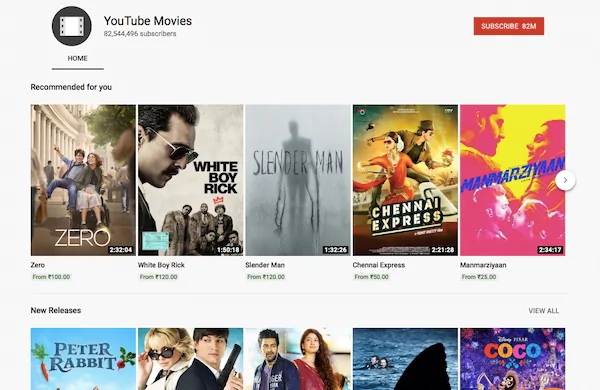The width and height of the screenshot is (600, 390).
Task: Open the Peter Rabbit poster
Action: click(x=83, y=359)
